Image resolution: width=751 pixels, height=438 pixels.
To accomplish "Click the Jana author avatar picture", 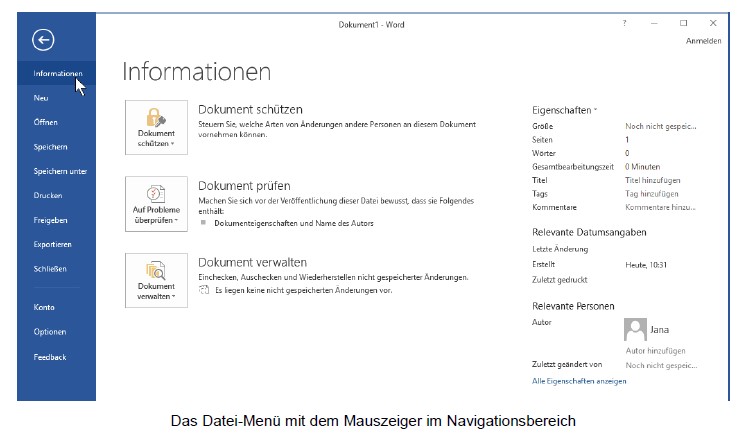I will (635, 330).
